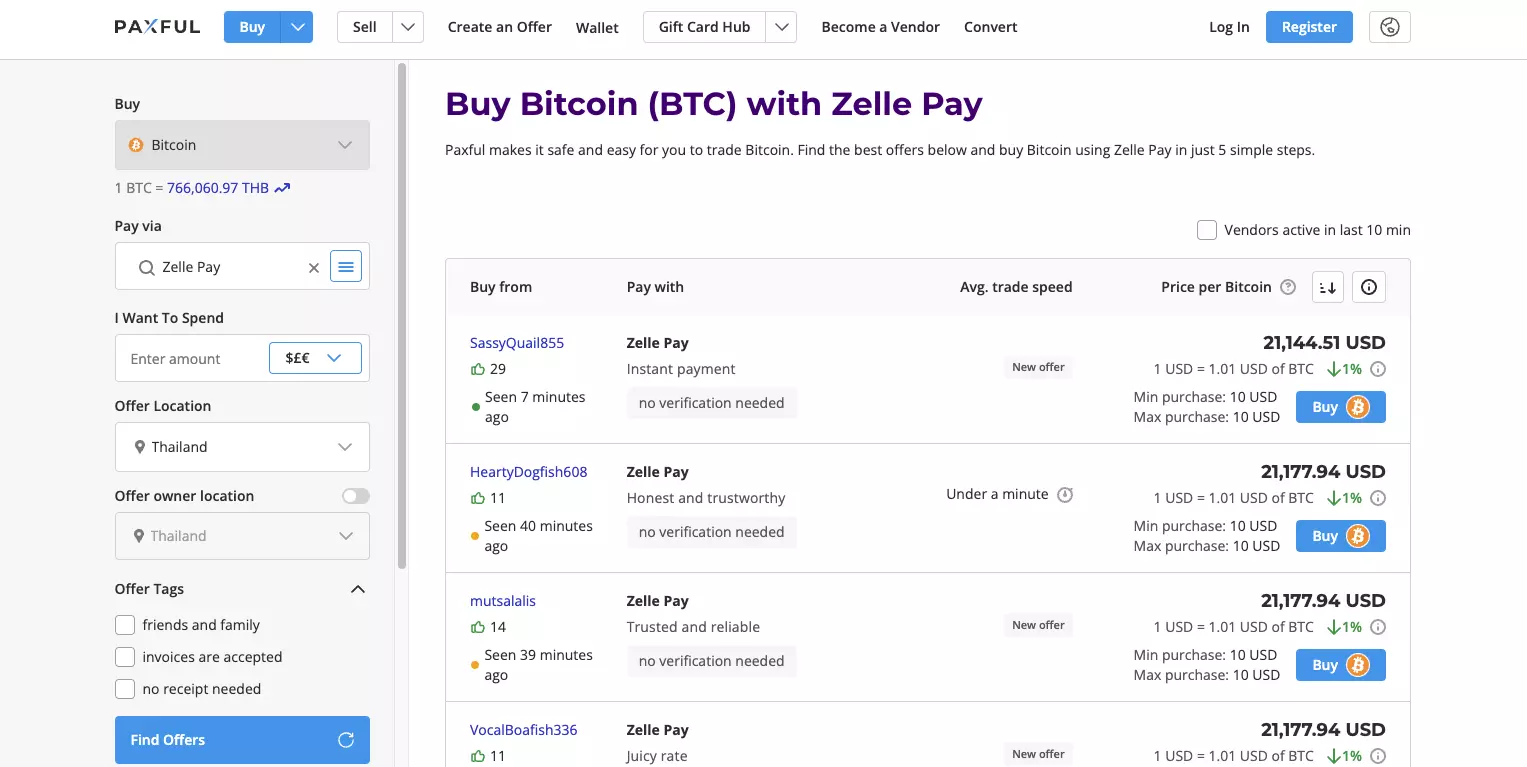The height and width of the screenshot is (767, 1527).
Task: Click the Bitcoin coin icon in Buy selector
Action: pos(136,145)
